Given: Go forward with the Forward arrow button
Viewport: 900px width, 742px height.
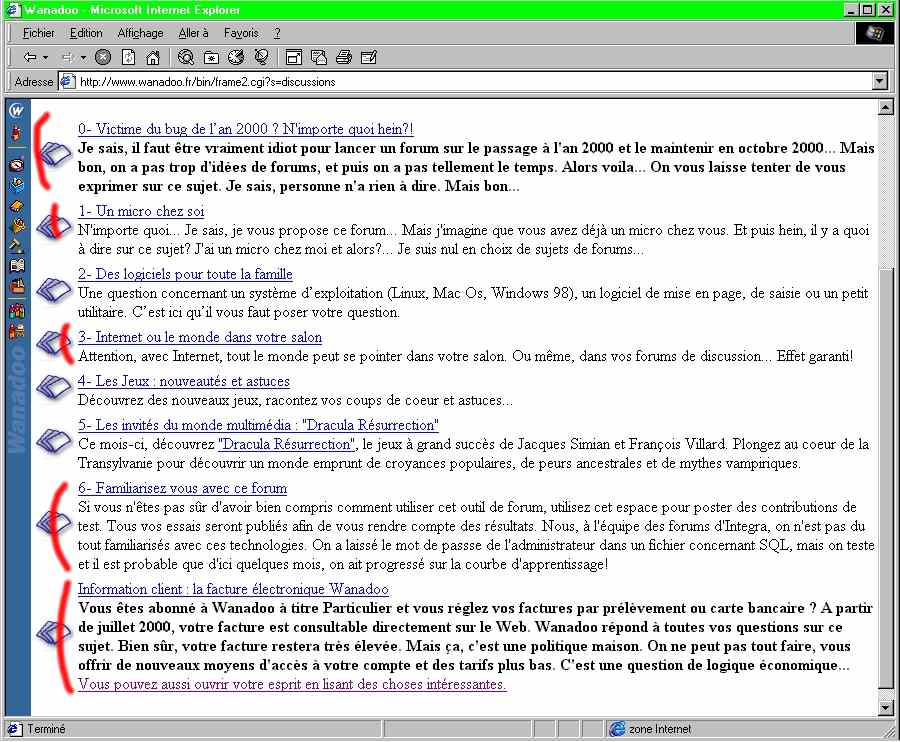Looking at the screenshot, I should click(68, 57).
